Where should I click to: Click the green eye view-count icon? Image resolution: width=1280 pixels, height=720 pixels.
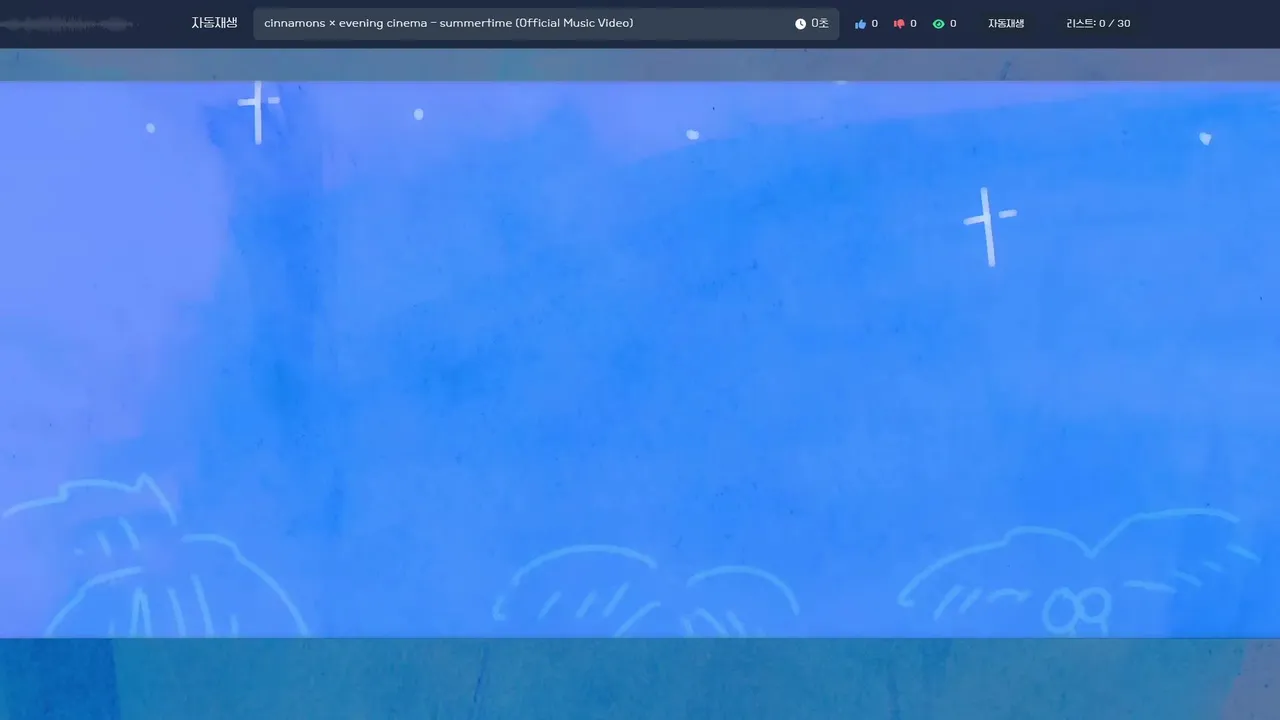click(938, 24)
